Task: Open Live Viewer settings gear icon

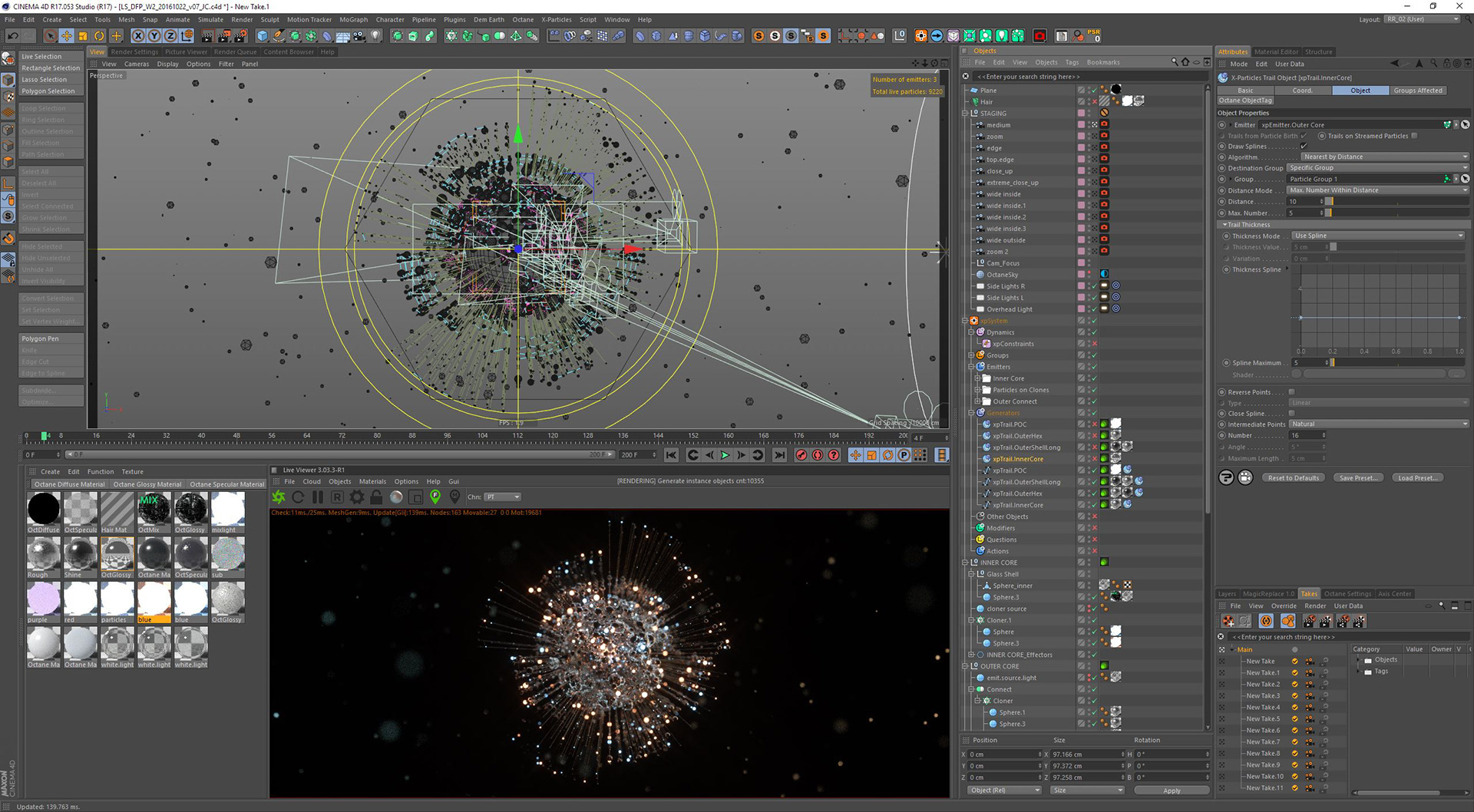Action: (x=357, y=497)
